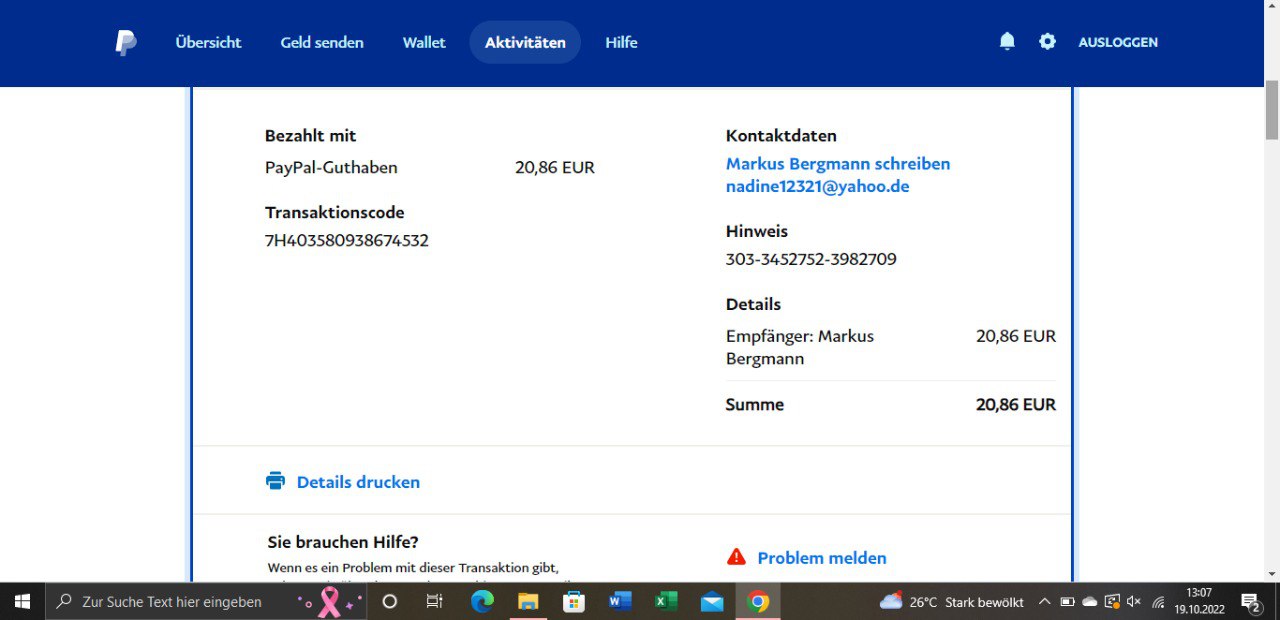Click the nadine12321@yahoo.de email link
The width and height of the screenshot is (1280, 620).
coord(817,186)
